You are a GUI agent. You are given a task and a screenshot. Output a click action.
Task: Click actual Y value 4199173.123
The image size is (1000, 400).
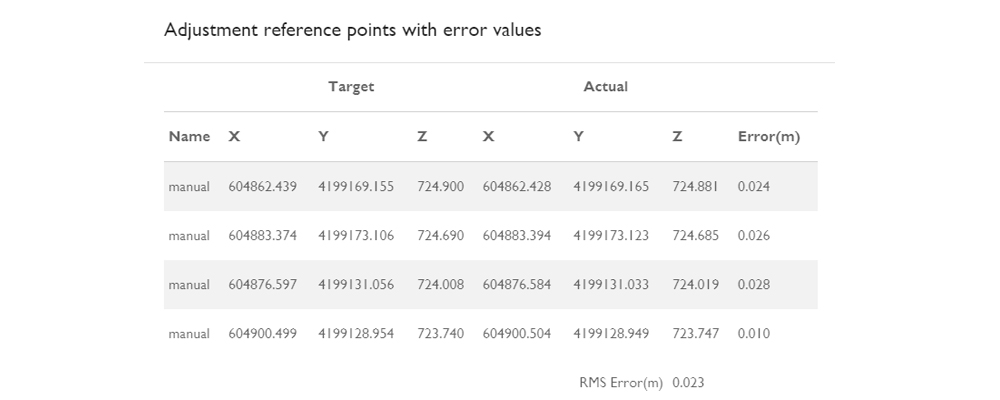coord(610,236)
